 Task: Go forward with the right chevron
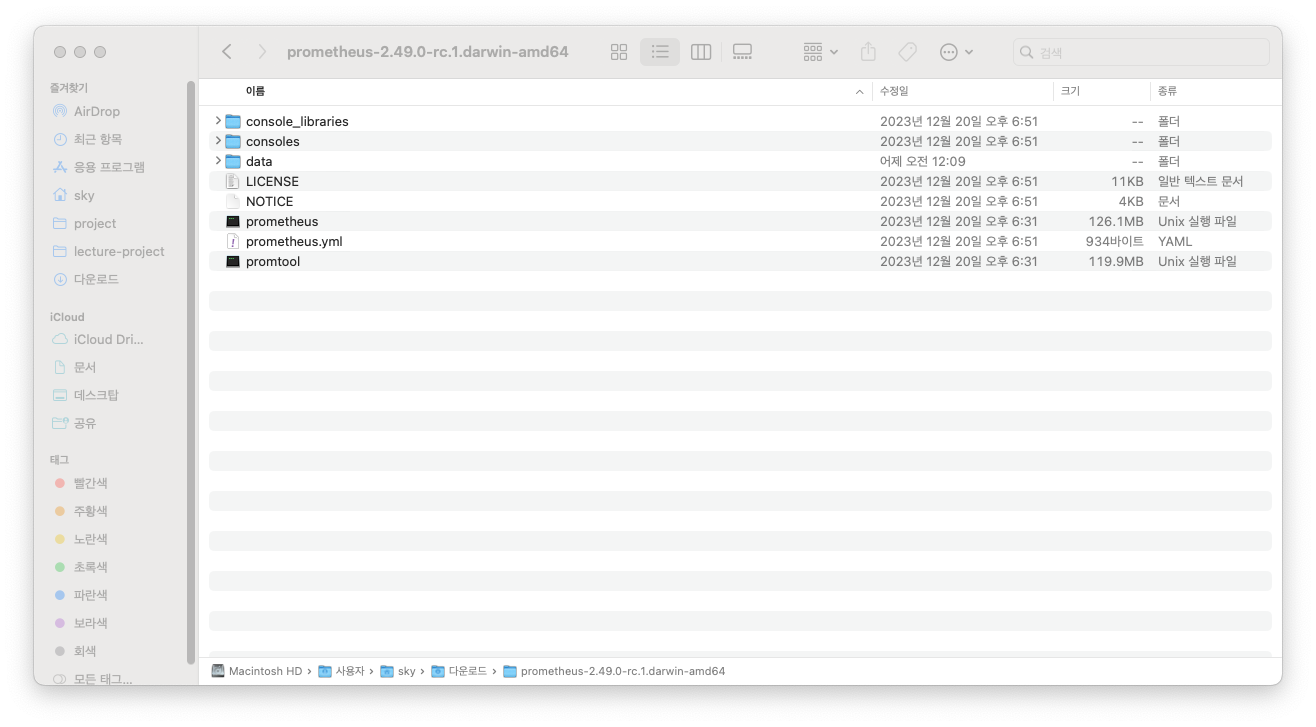tap(262, 51)
